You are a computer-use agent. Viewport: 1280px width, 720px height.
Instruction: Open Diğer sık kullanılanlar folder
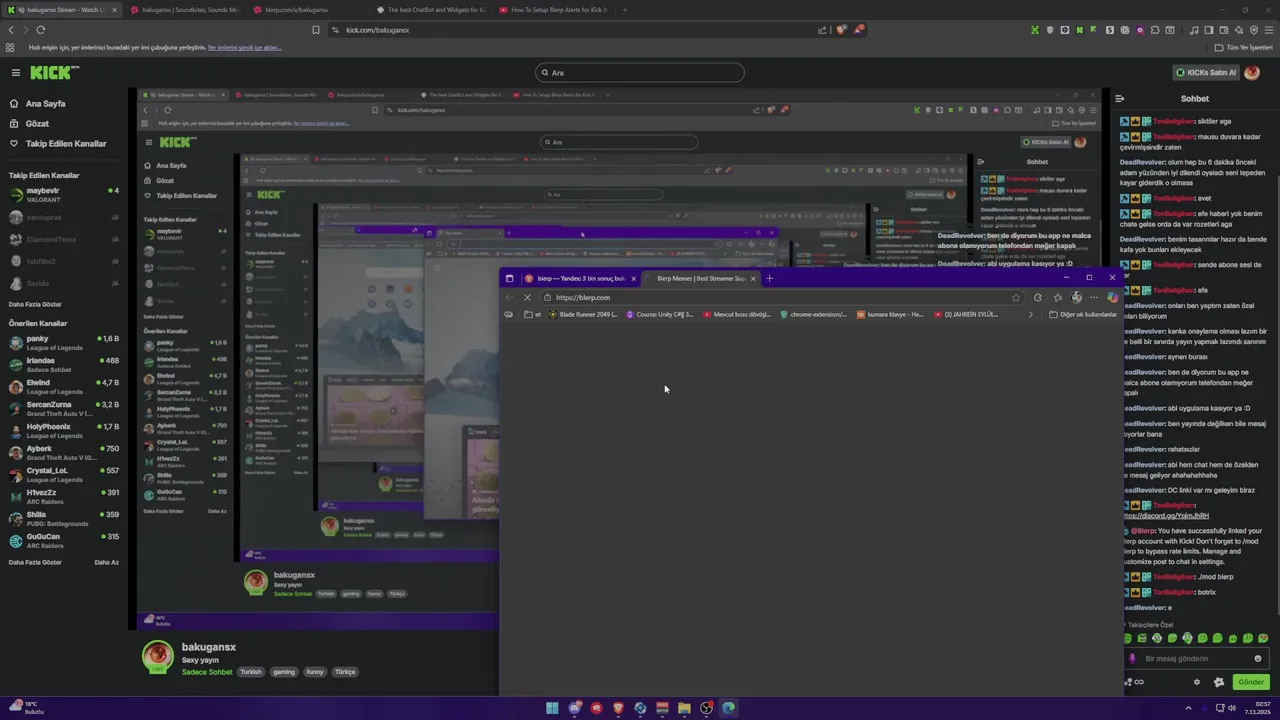(1082, 314)
